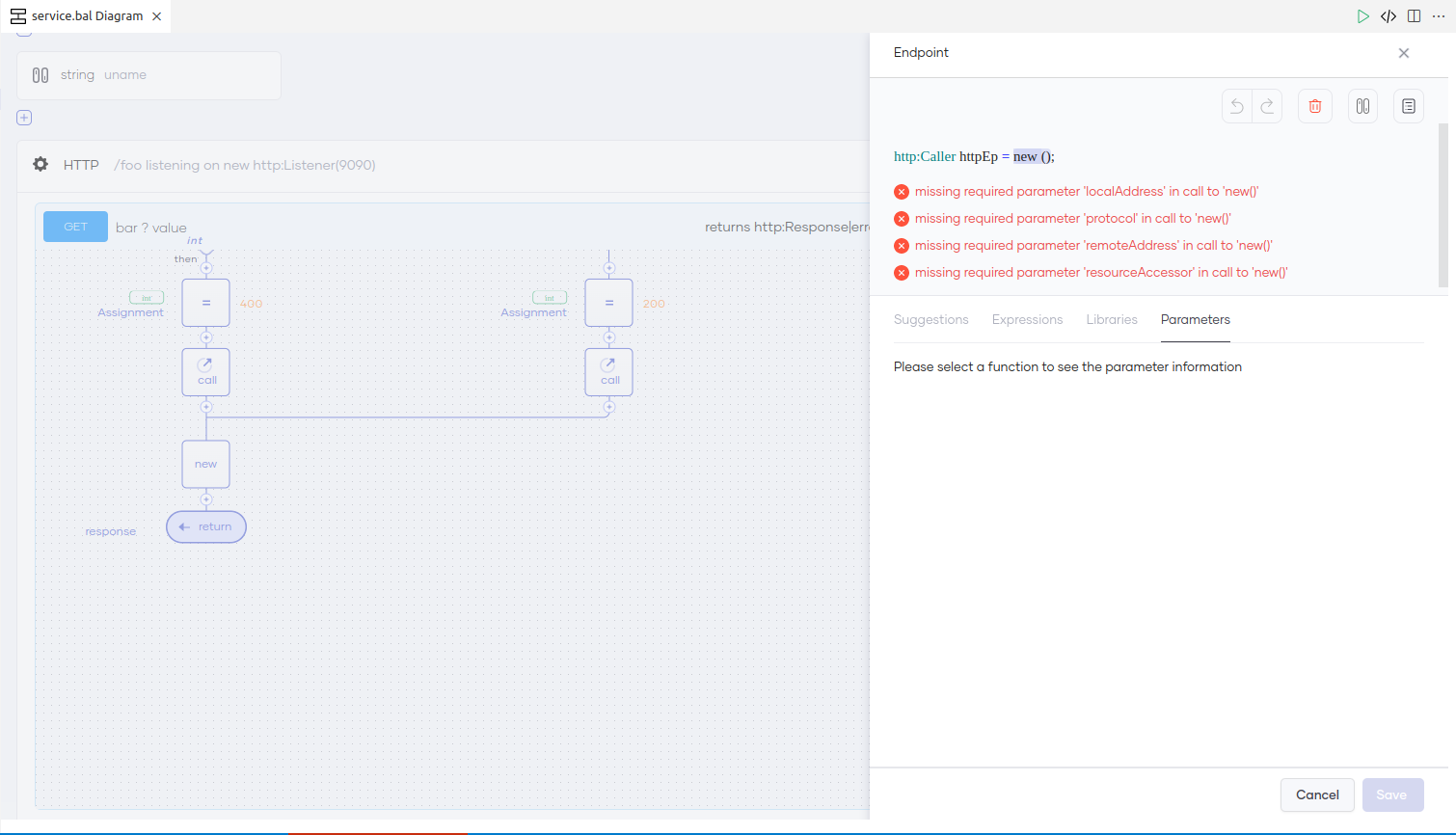1456x835 pixels.
Task: Click the configurable variable icon in the Endpoint toolbar
Action: click(x=1362, y=106)
